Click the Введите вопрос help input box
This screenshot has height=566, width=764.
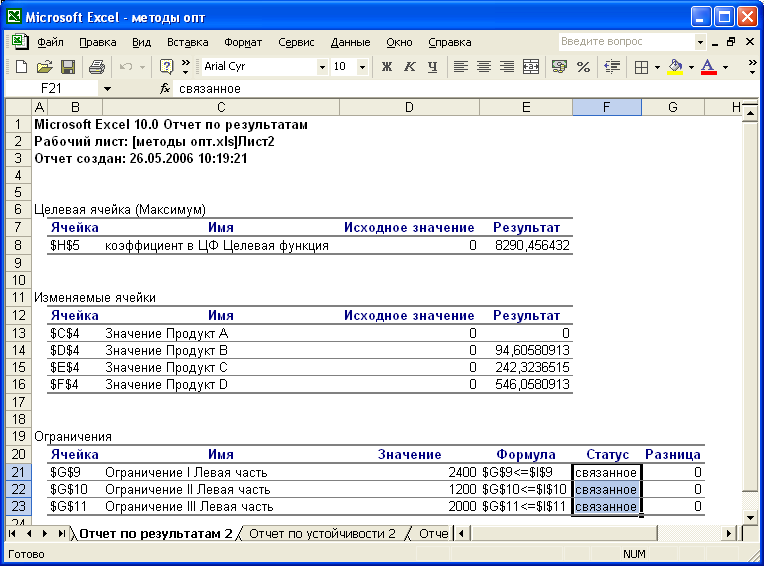(626, 42)
